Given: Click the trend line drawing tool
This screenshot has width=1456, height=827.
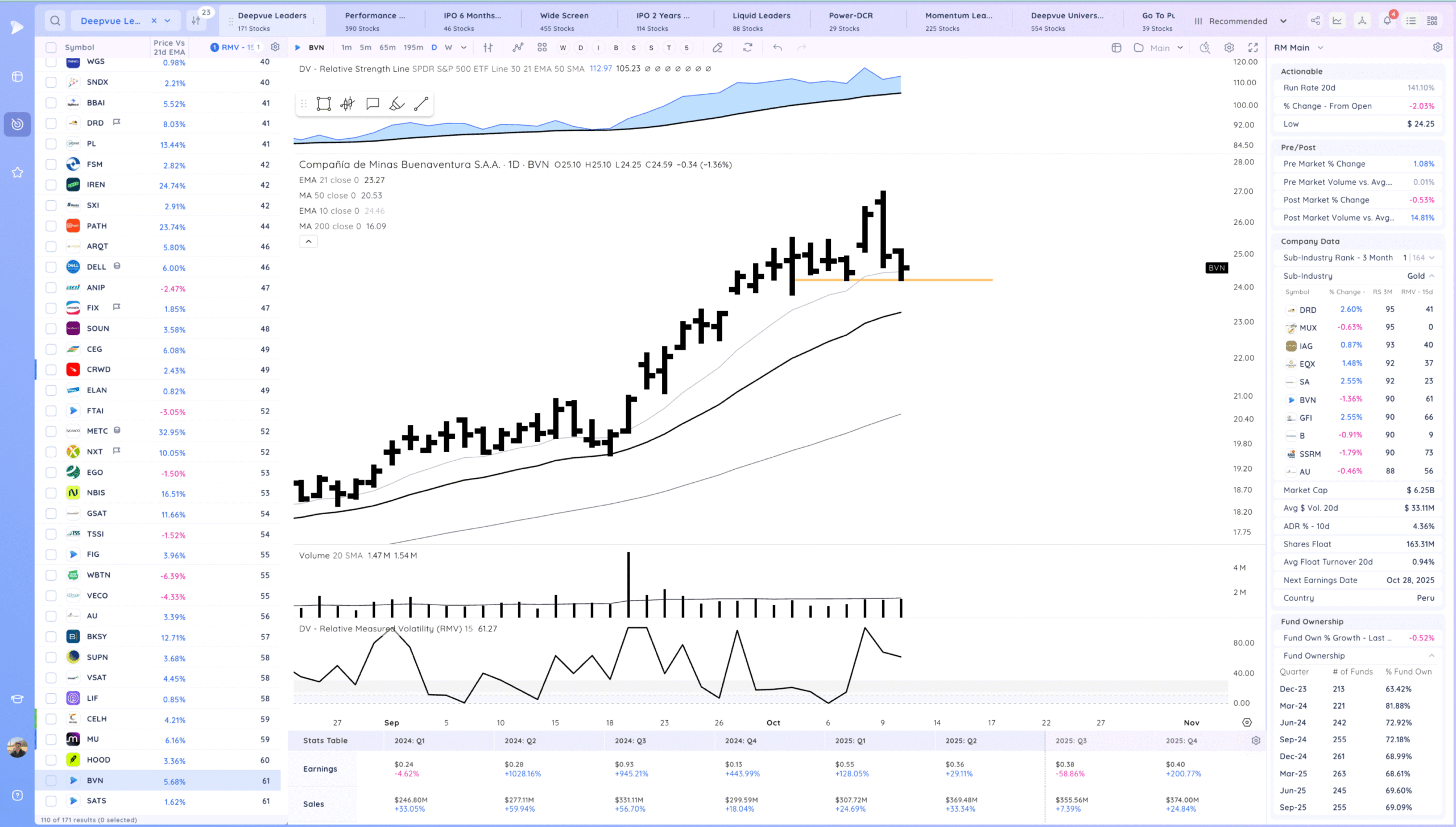Looking at the screenshot, I should (x=421, y=104).
